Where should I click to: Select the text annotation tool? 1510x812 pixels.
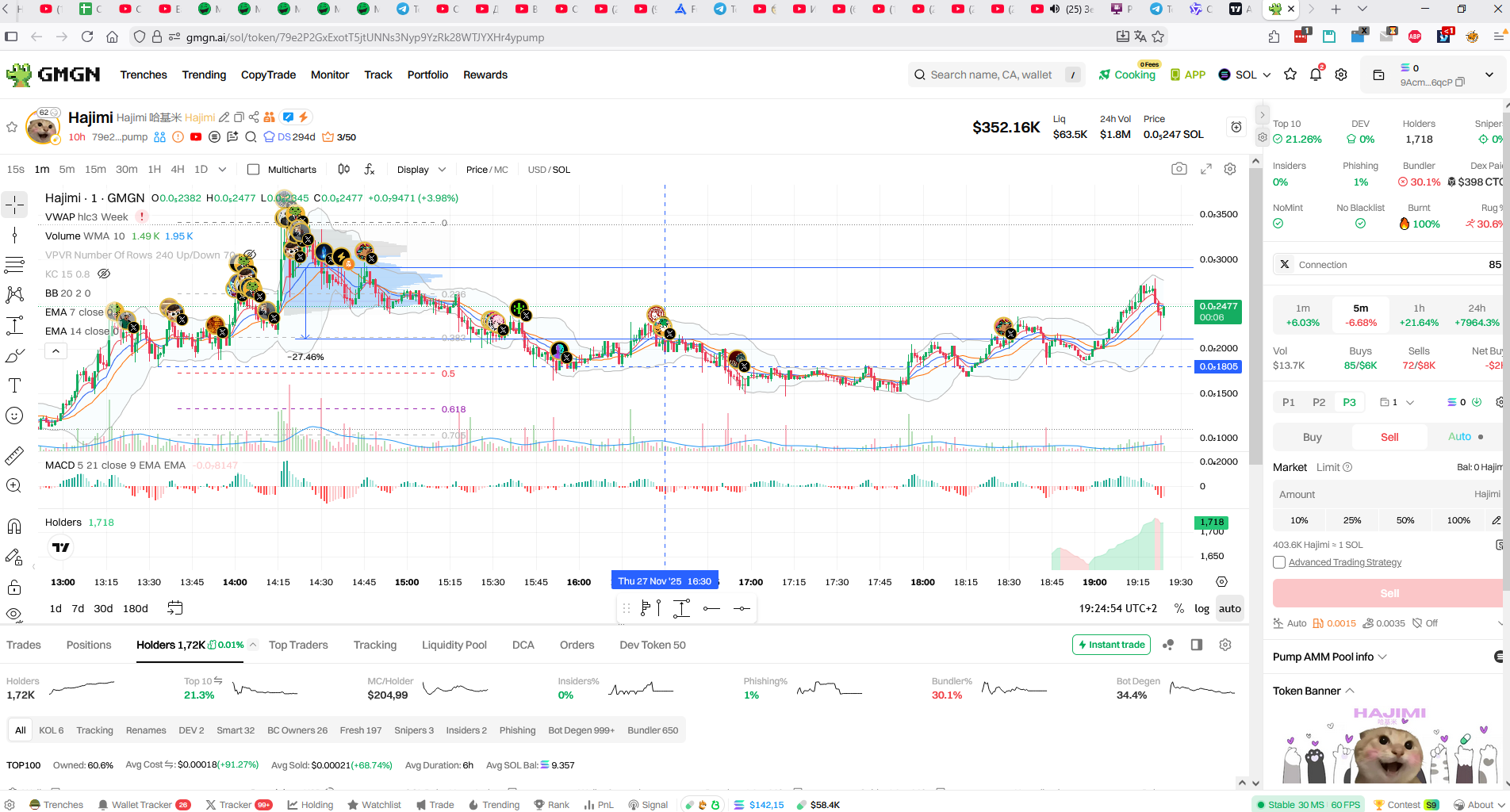[14, 385]
